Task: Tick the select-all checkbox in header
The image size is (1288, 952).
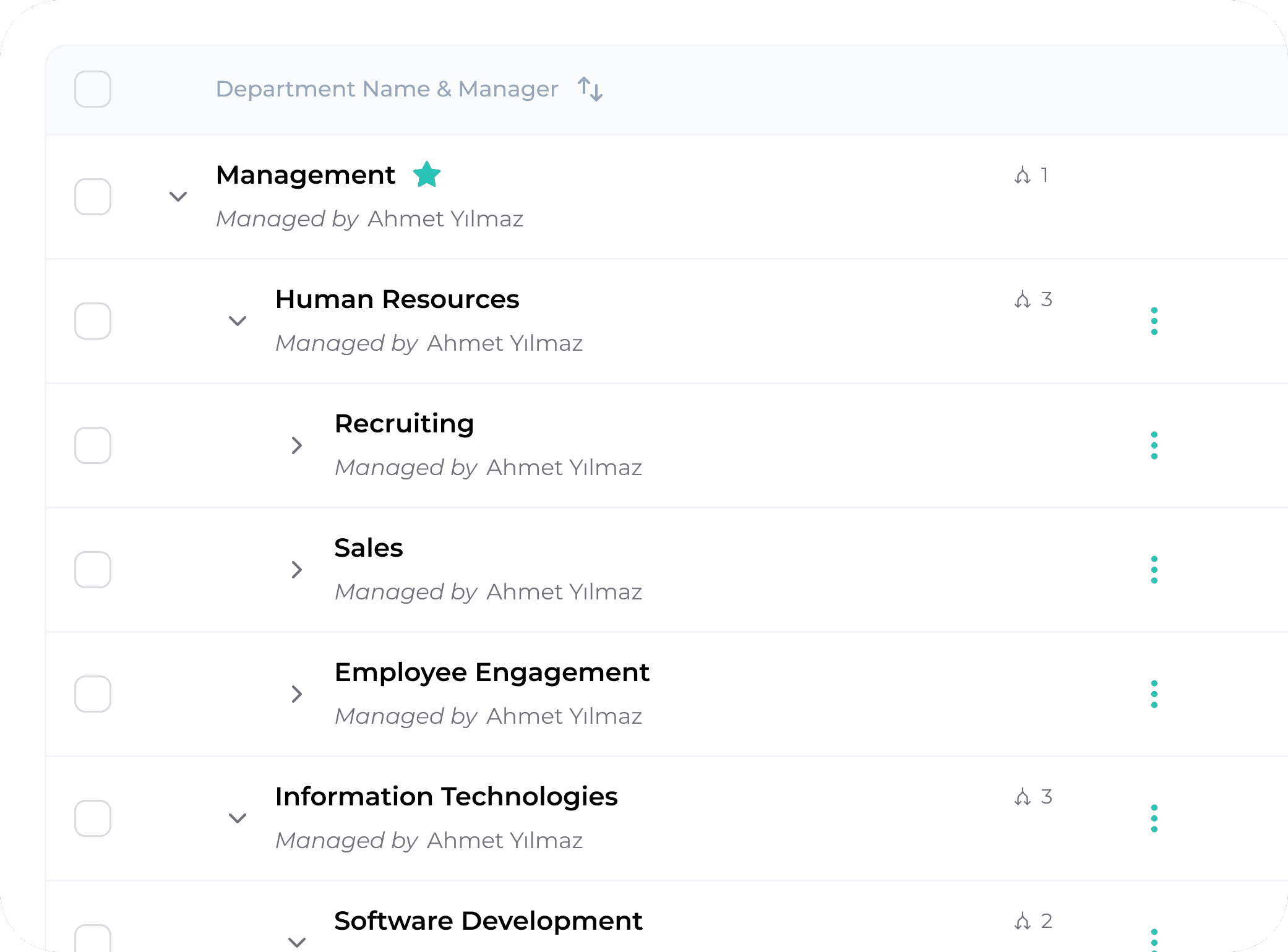Action: tap(93, 89)
